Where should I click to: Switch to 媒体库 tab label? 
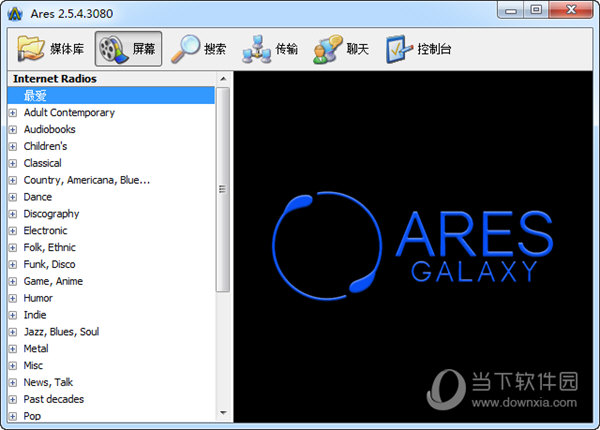(x=67, y=49)
